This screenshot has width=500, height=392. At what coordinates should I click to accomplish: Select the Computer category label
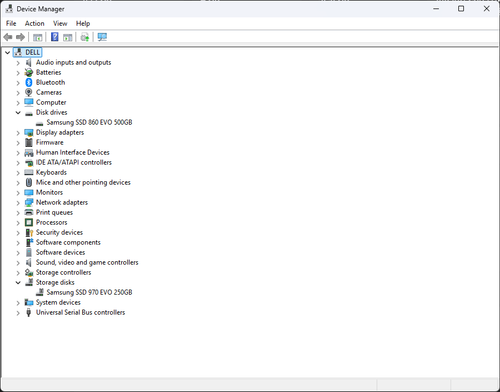tap(51, 102)
